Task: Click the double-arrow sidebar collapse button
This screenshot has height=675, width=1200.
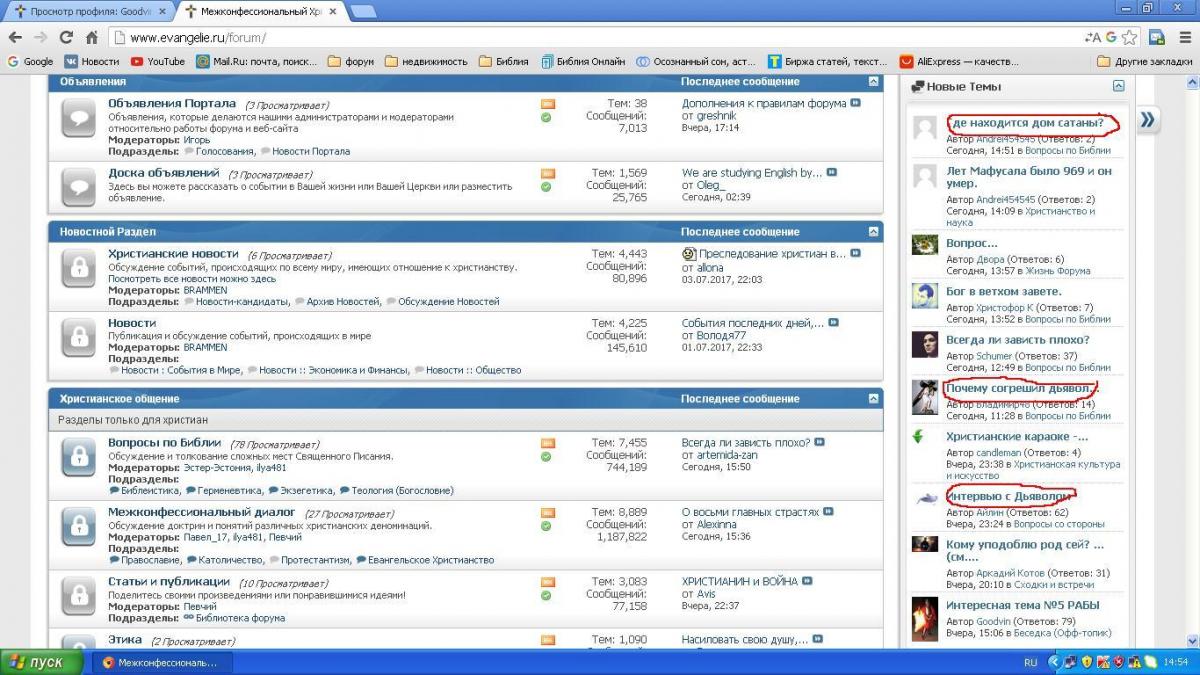Action: click(1148, 121)
